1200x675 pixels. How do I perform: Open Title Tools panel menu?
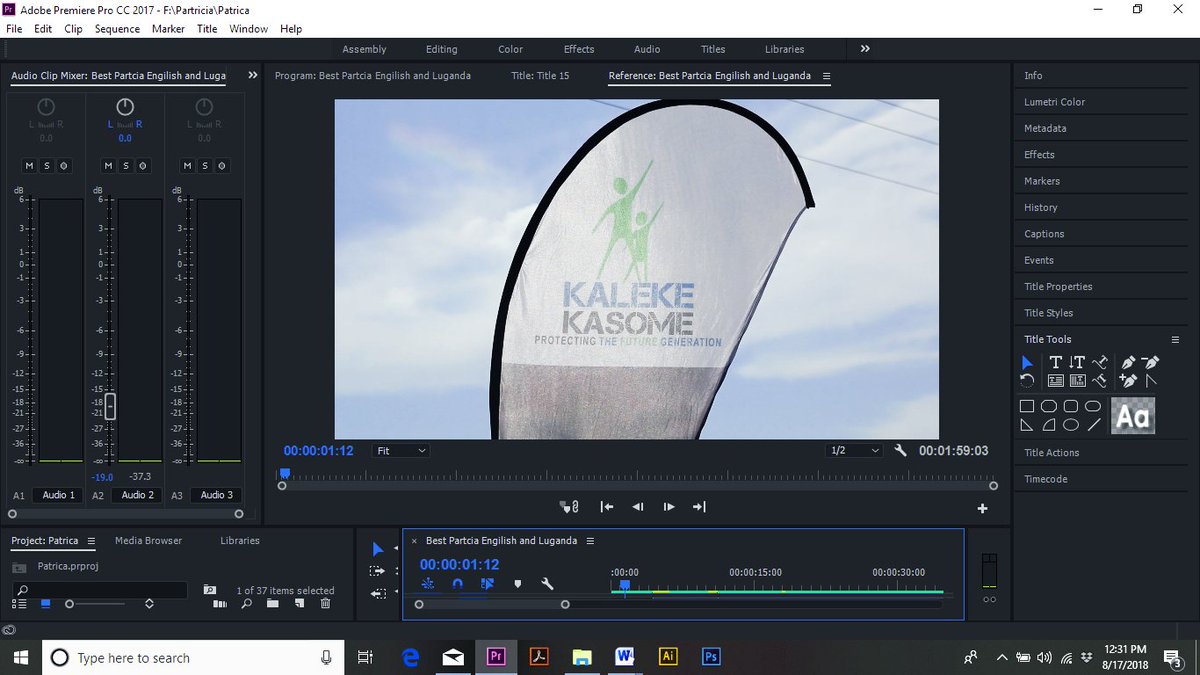click(1175, 339)
